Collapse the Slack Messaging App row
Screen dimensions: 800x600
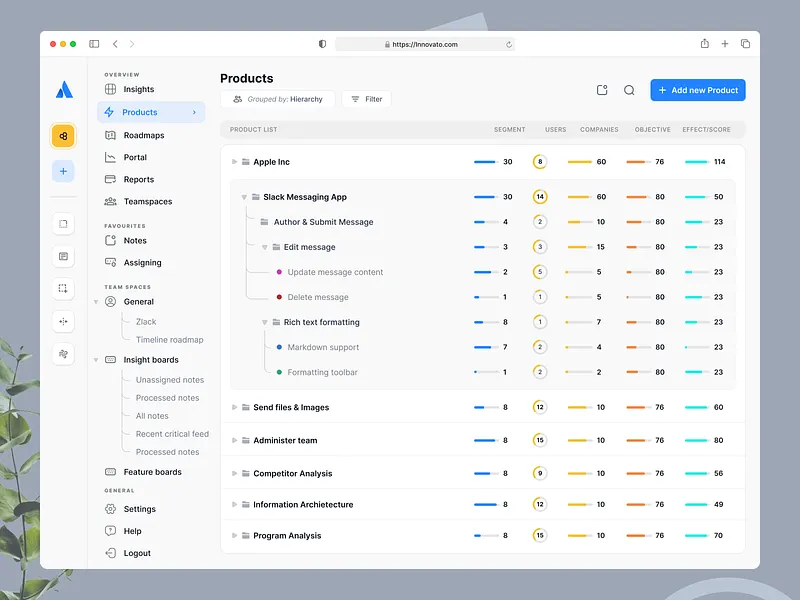point(242,197)
